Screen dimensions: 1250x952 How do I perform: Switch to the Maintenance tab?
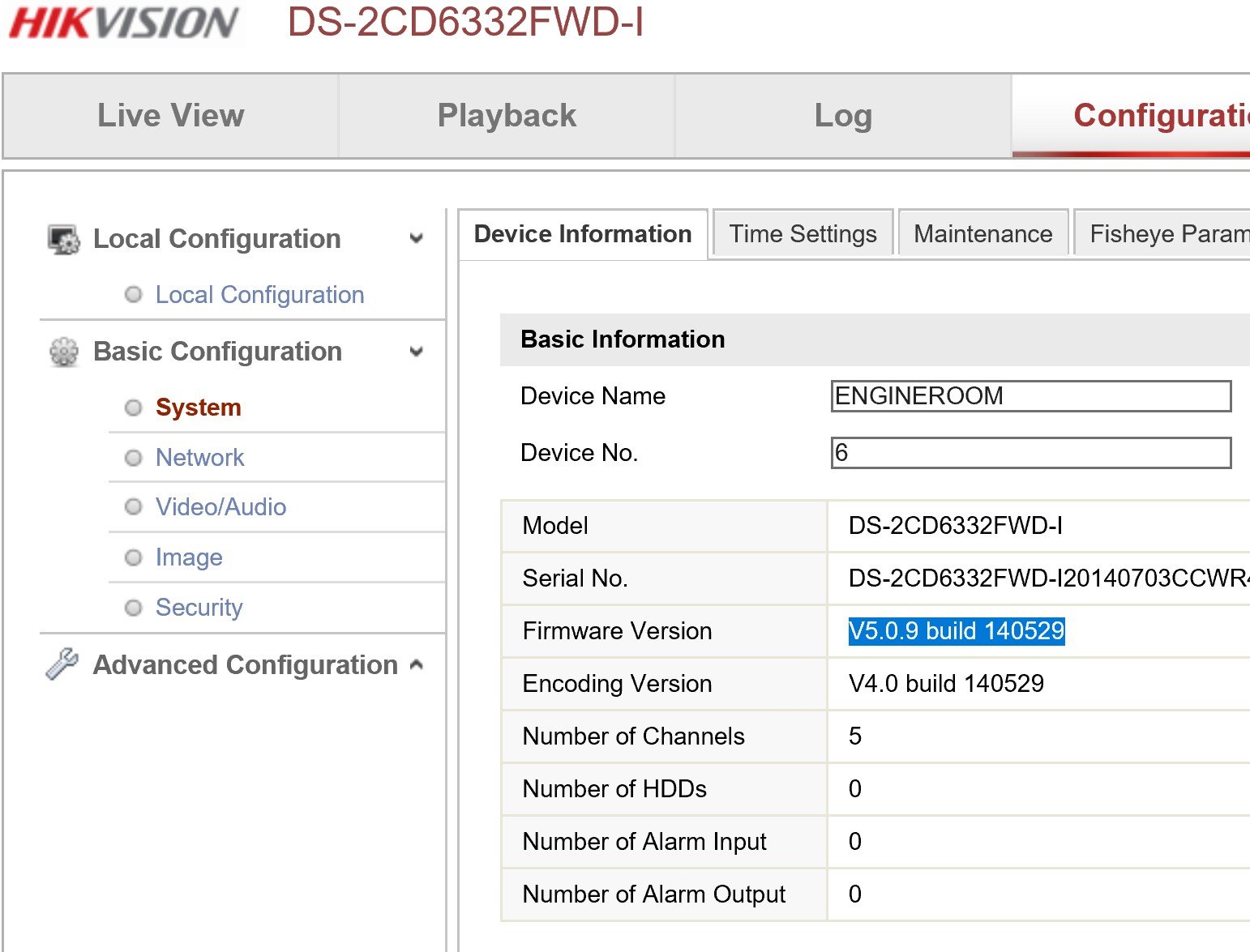tap(982, 234)
